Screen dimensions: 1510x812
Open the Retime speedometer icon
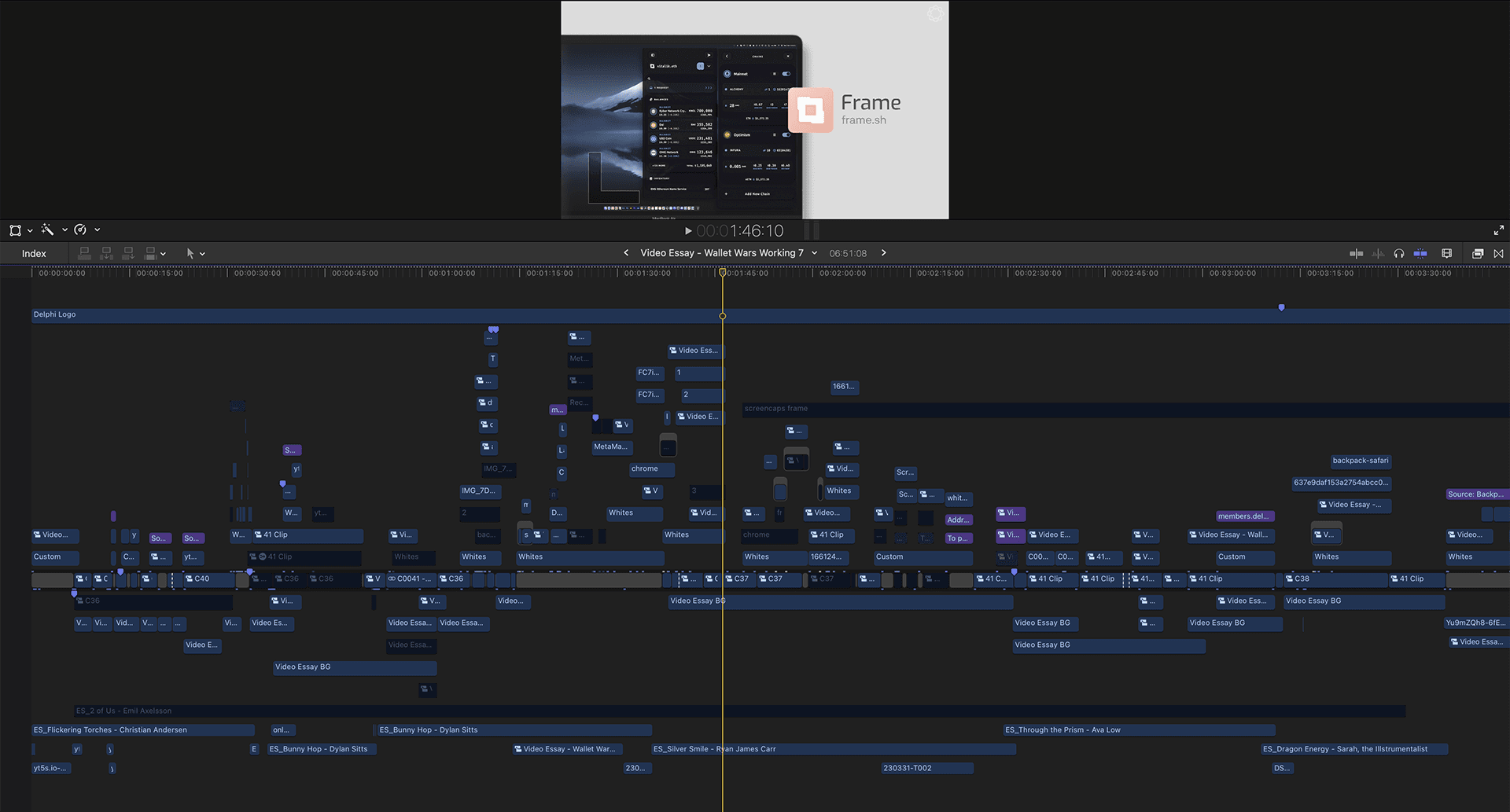click(80, 230)
